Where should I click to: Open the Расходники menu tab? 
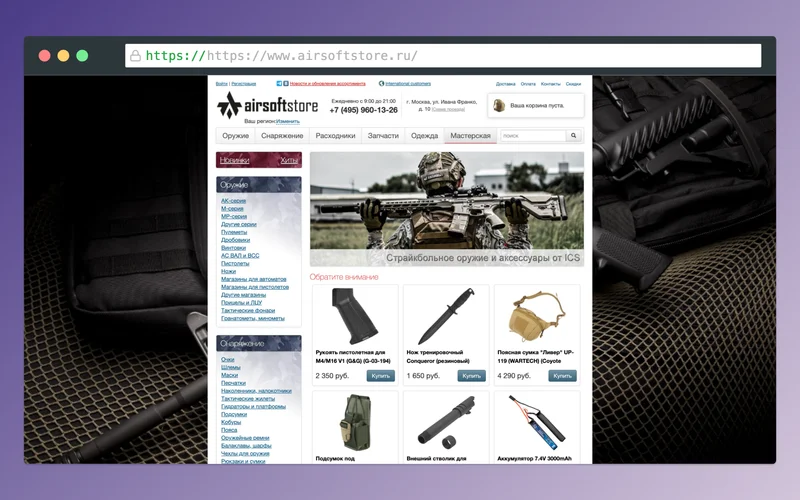coord(335,136)
